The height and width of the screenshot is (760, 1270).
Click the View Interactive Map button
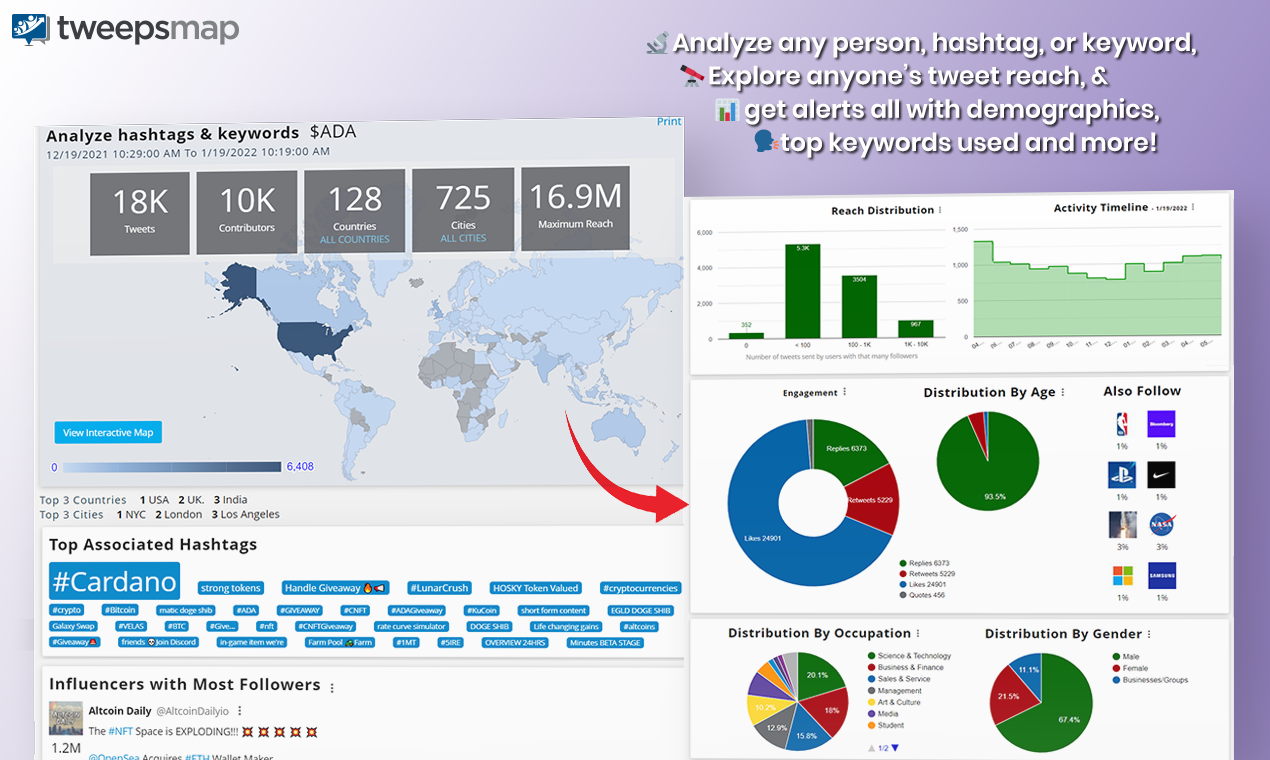click(x=107, y=432)
